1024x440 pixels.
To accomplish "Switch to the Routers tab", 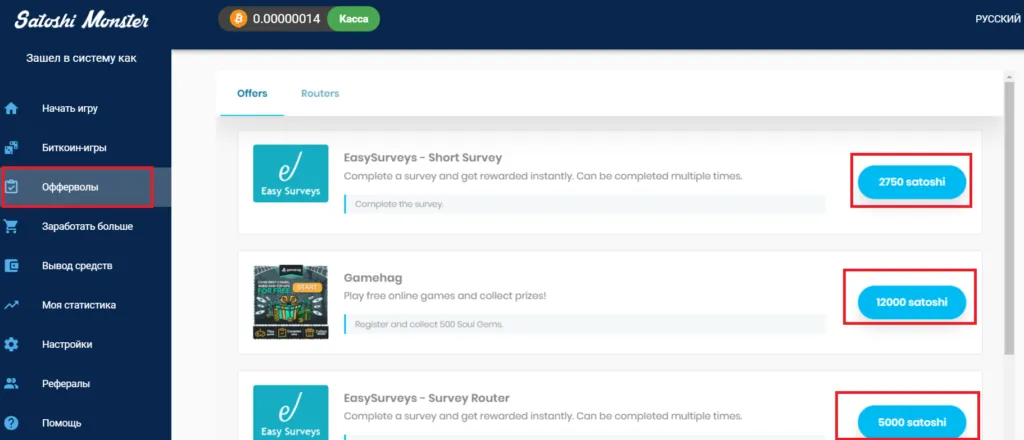I will [320, 93].
